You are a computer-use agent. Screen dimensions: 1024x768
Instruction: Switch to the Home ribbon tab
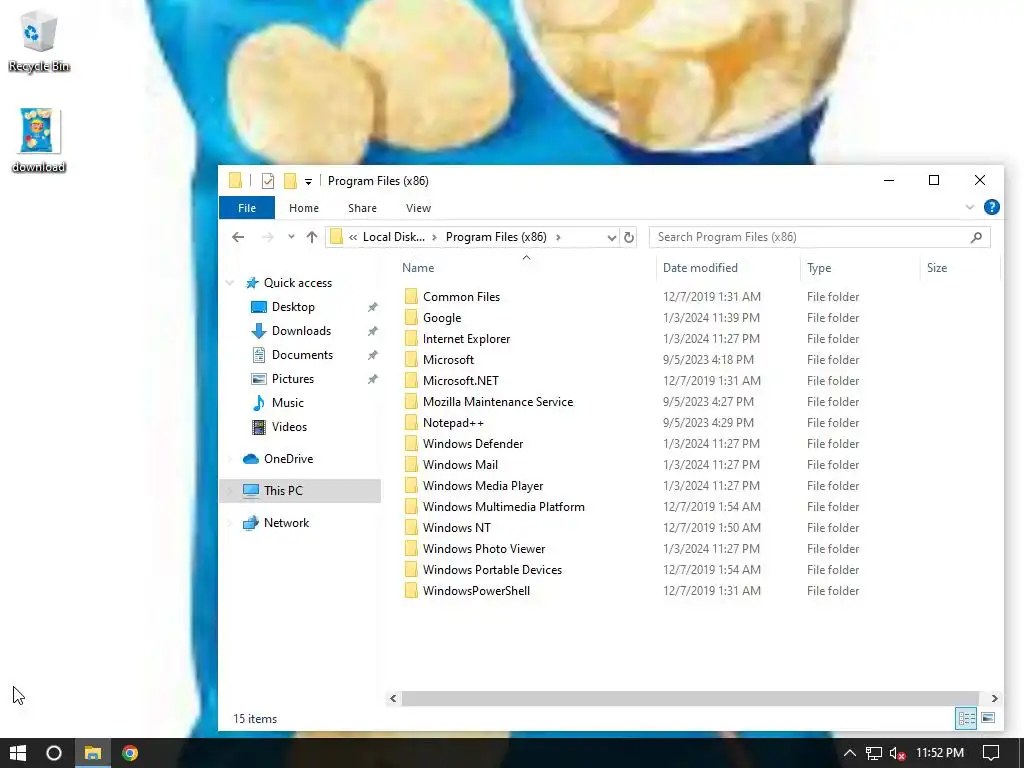pyautogui.click(x=304, y=208)
